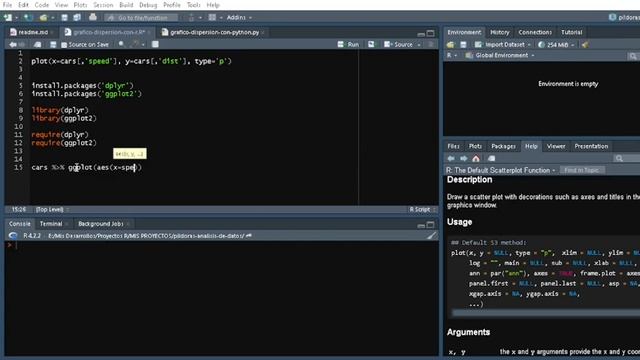Click the Save All documents icon
The image size is (640, 360).
[x=77, y=18]
